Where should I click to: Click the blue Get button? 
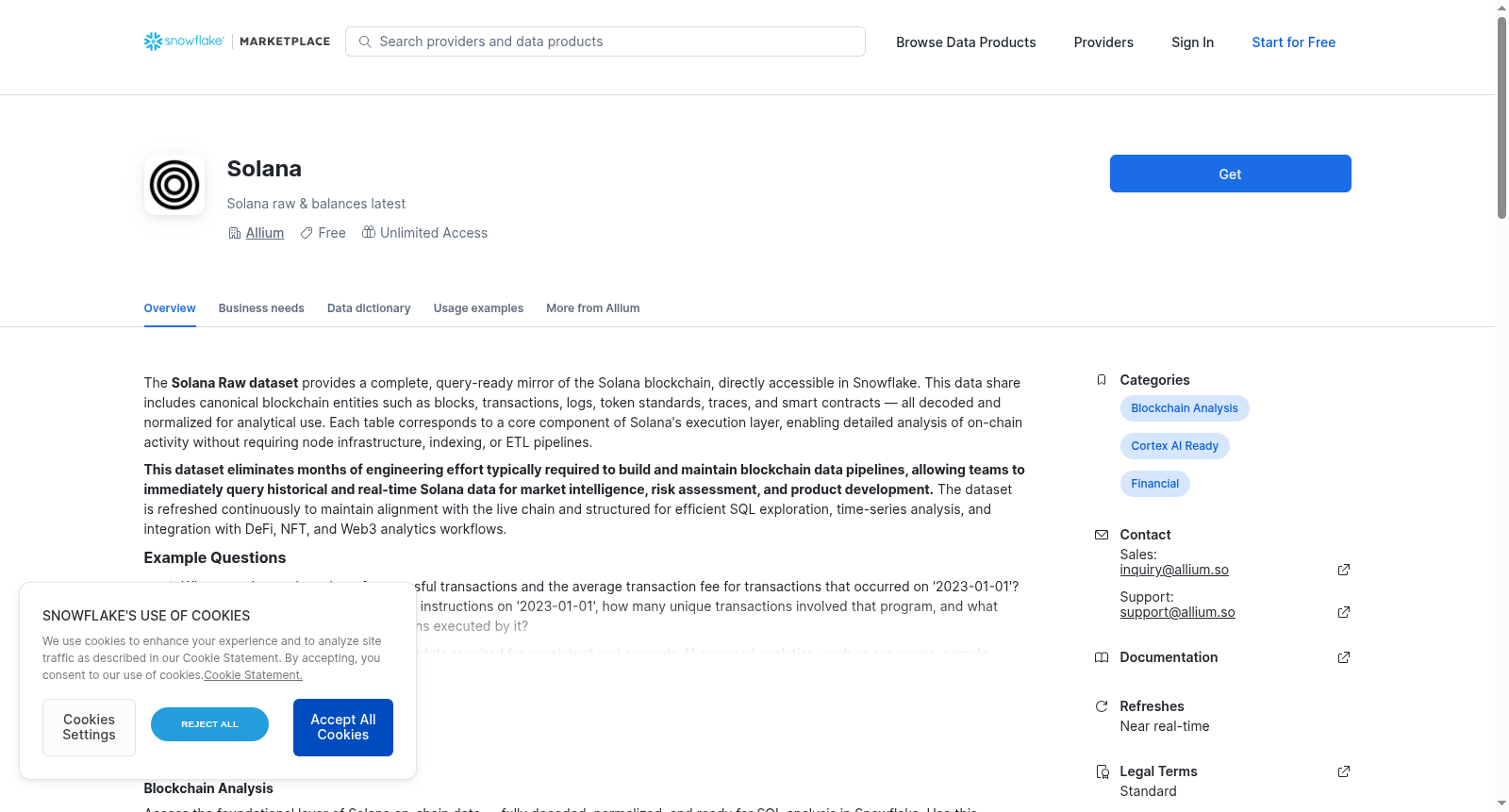pyautogui.click(x=1231, y=174)
